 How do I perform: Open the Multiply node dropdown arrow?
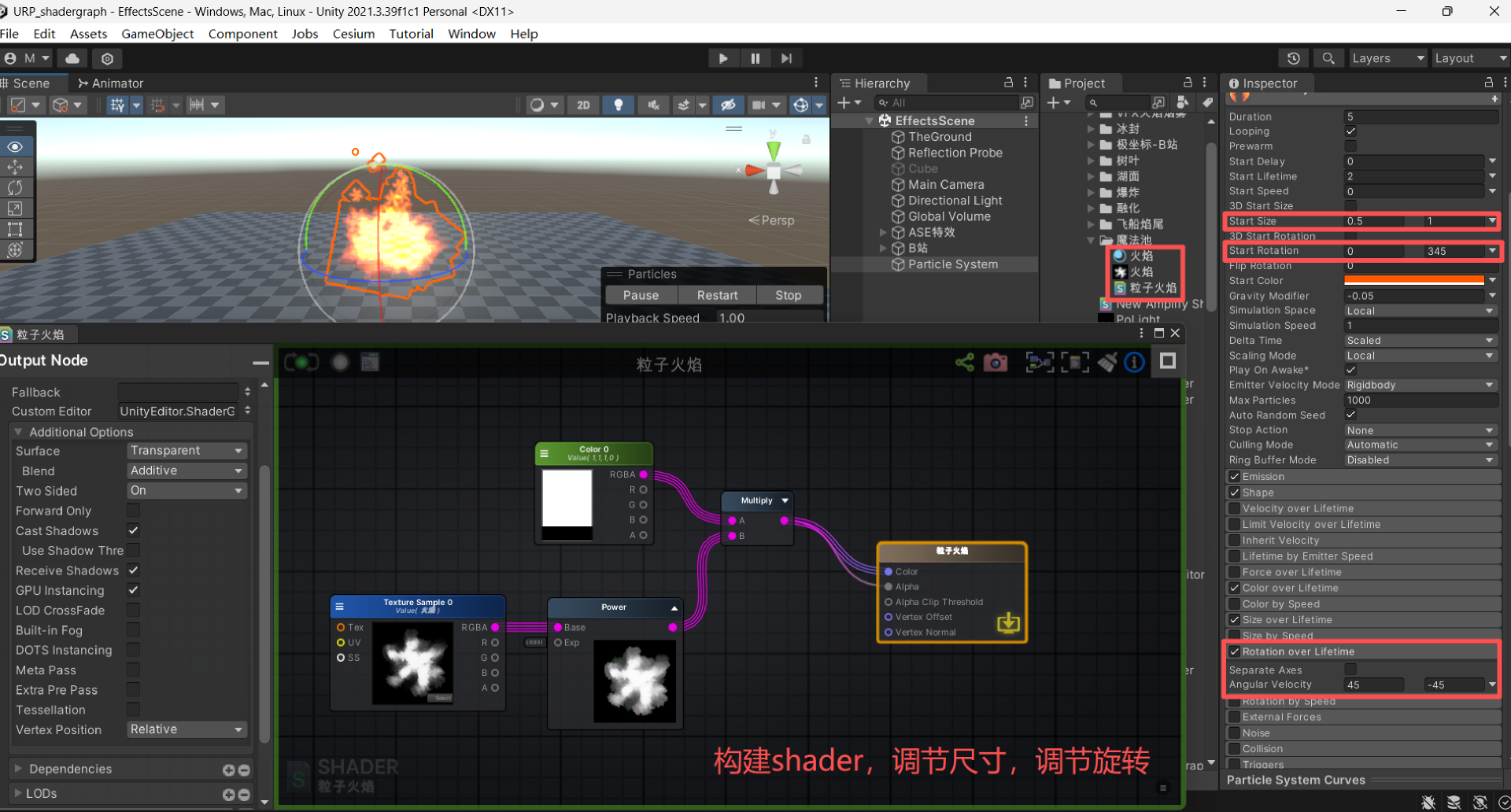(785, 500)
